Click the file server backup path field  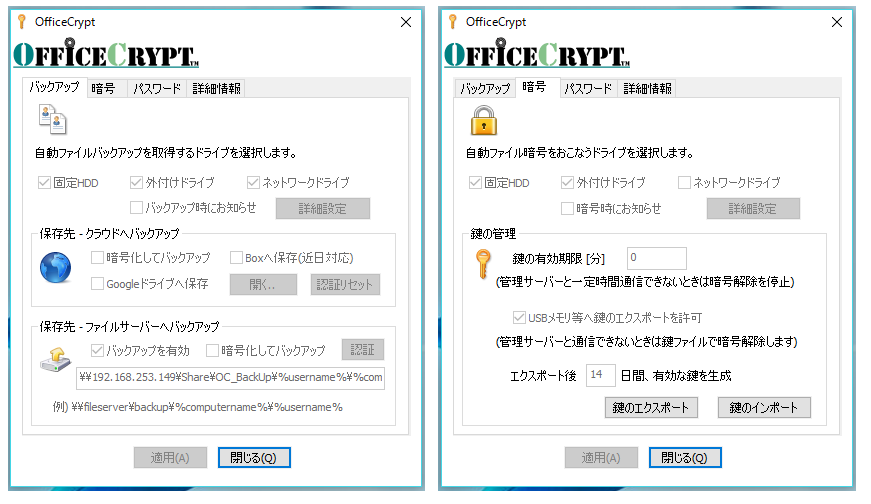pyautogui.click(x=230, y=378)
